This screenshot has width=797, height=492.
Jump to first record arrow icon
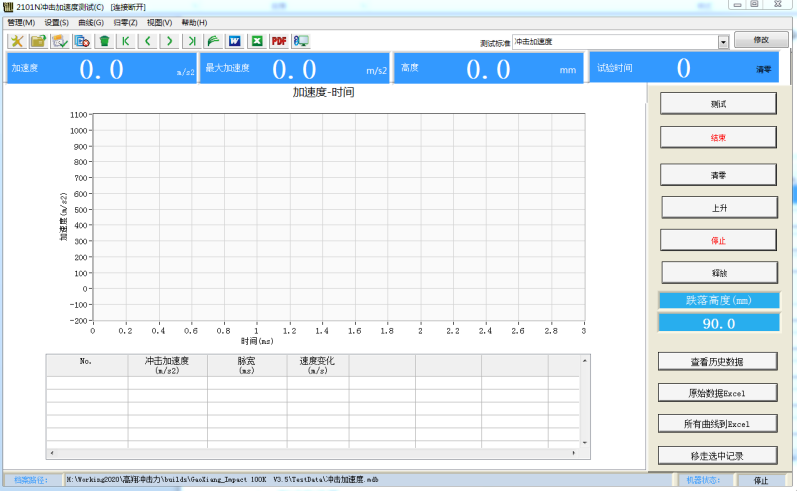pos(126,41)
